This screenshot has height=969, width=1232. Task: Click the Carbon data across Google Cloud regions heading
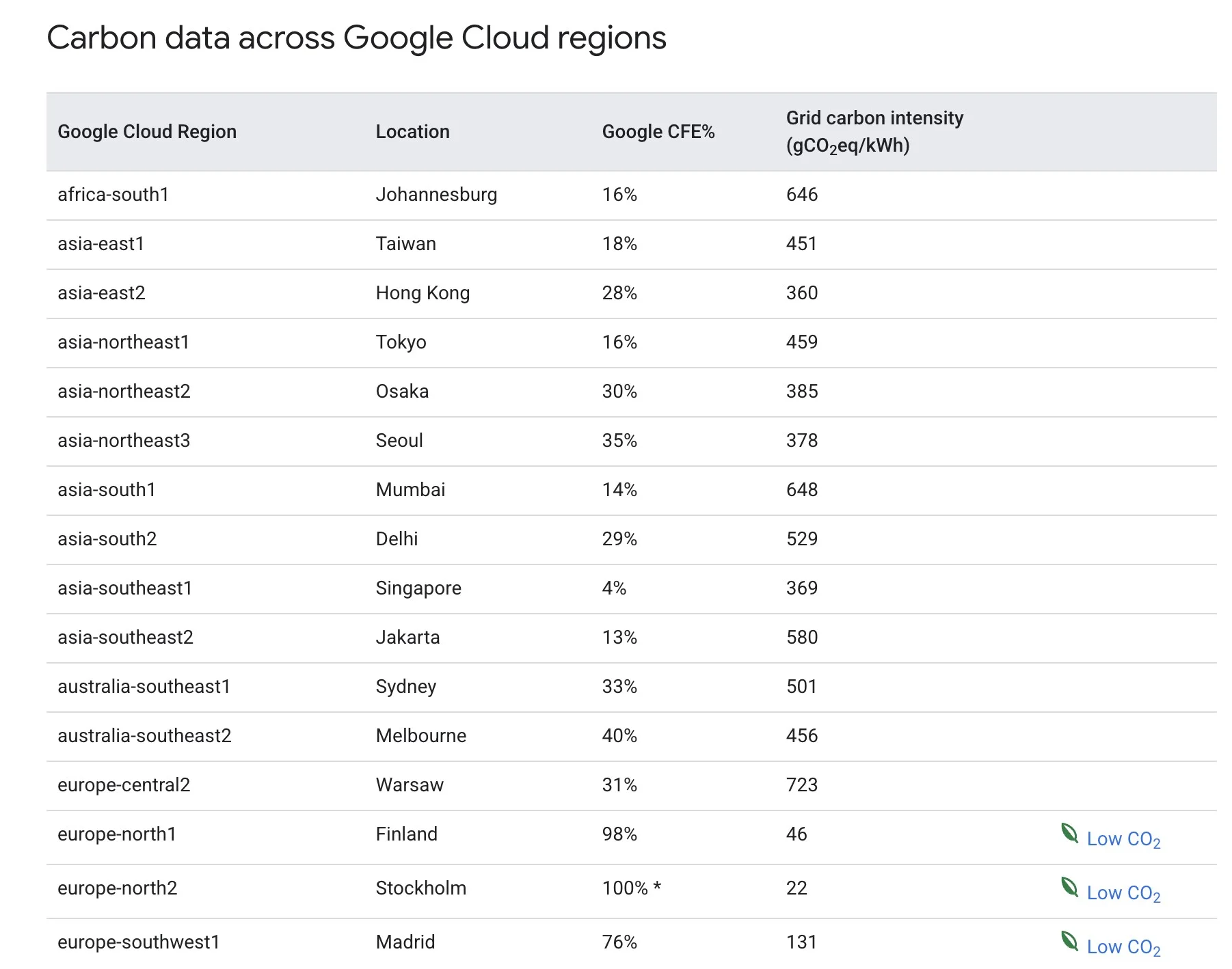[x=356, y=38]
